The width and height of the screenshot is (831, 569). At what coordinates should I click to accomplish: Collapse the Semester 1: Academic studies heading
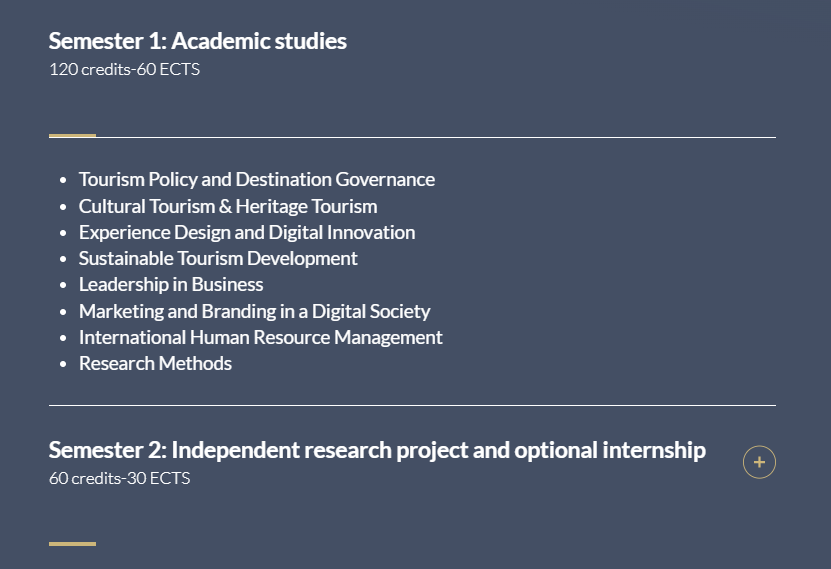click(x=197, y=41)
